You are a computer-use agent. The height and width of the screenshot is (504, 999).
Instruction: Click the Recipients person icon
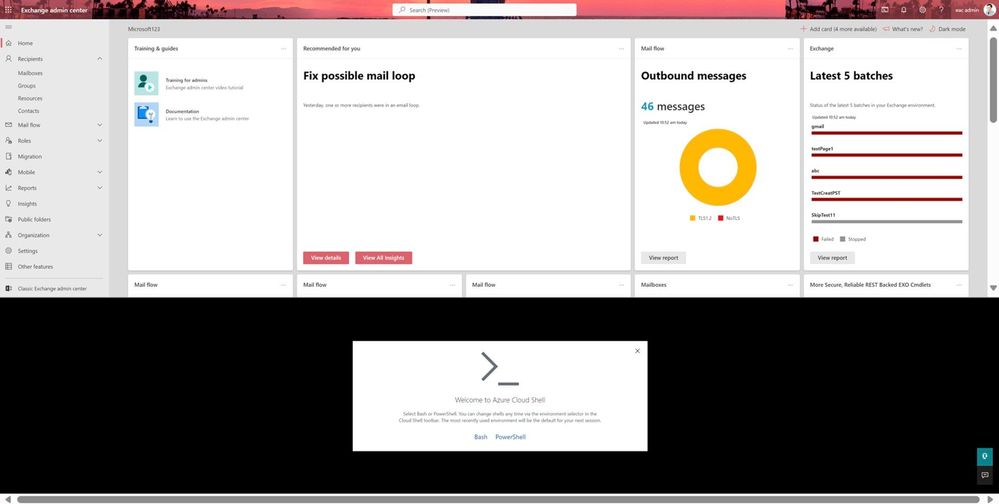(x=8, y=59)
